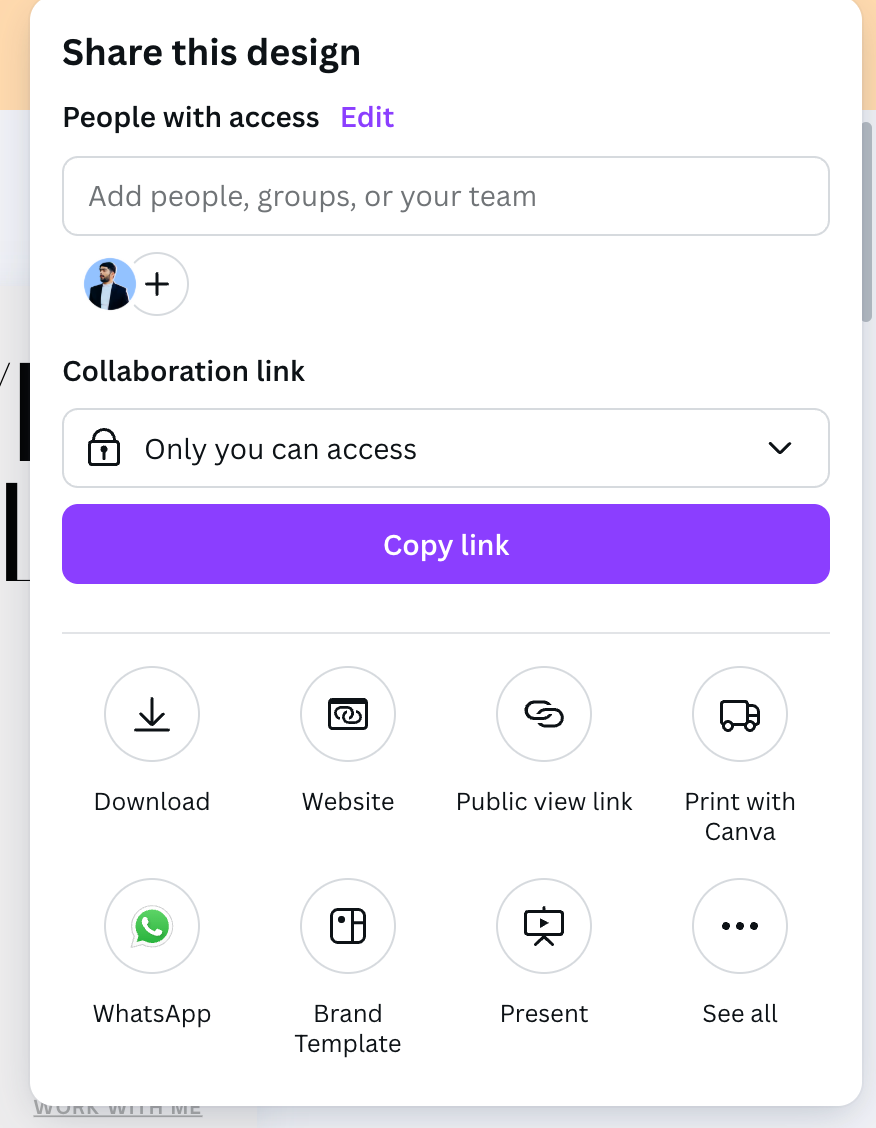Screen dimensions: 876x1128
Task: Click the Download arrow icon
Action: pos(152,714)
